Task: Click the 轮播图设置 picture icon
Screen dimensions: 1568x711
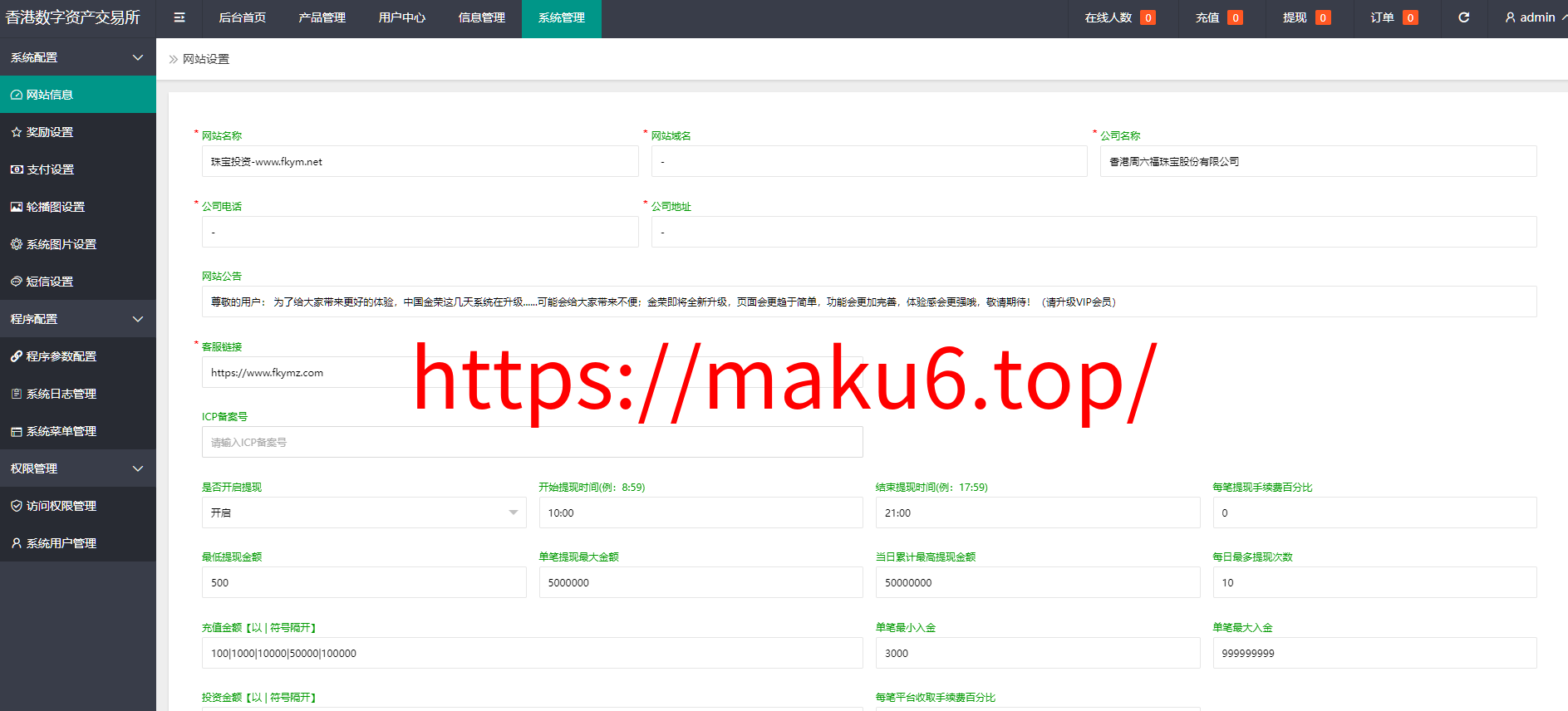Action: pyautogui.click(x=16, y=207)
